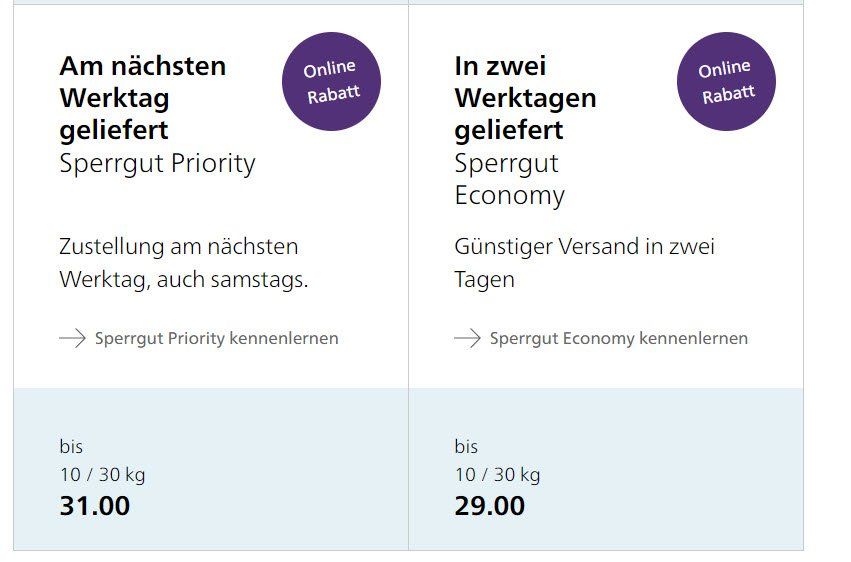Click the Online Rabatt badge on Economy card
Screen dimensions: 851x562
coord(726,82)
